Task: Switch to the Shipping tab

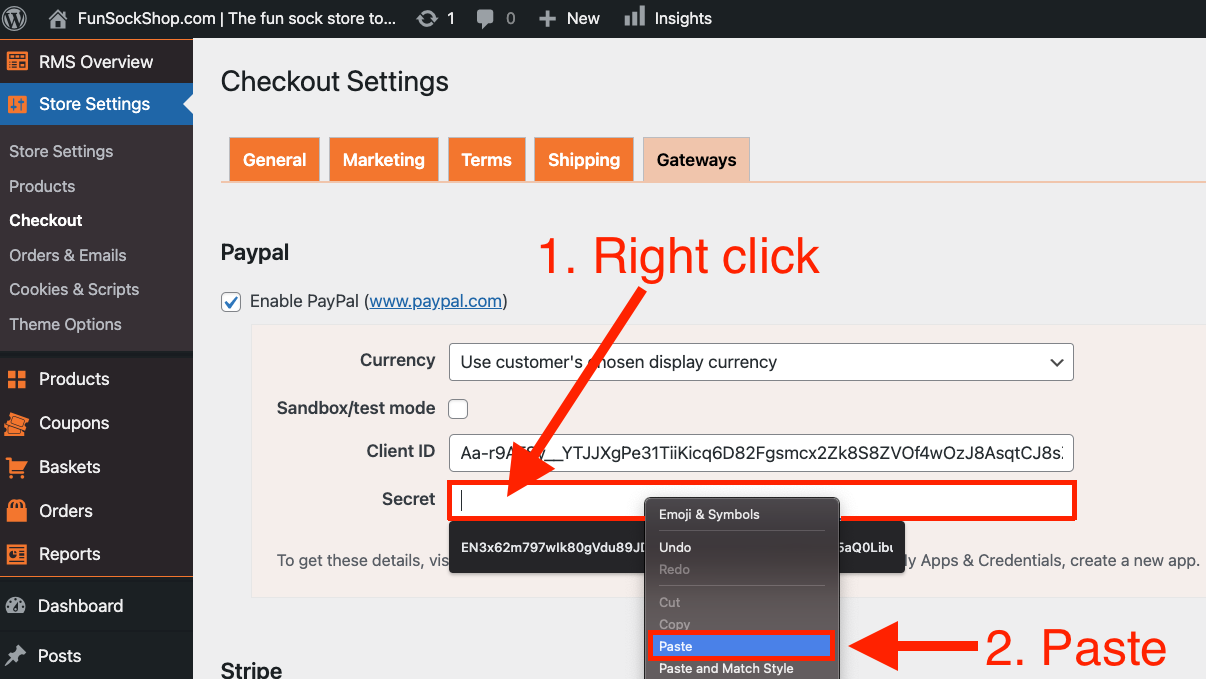Action: click(x=584, y=160)
